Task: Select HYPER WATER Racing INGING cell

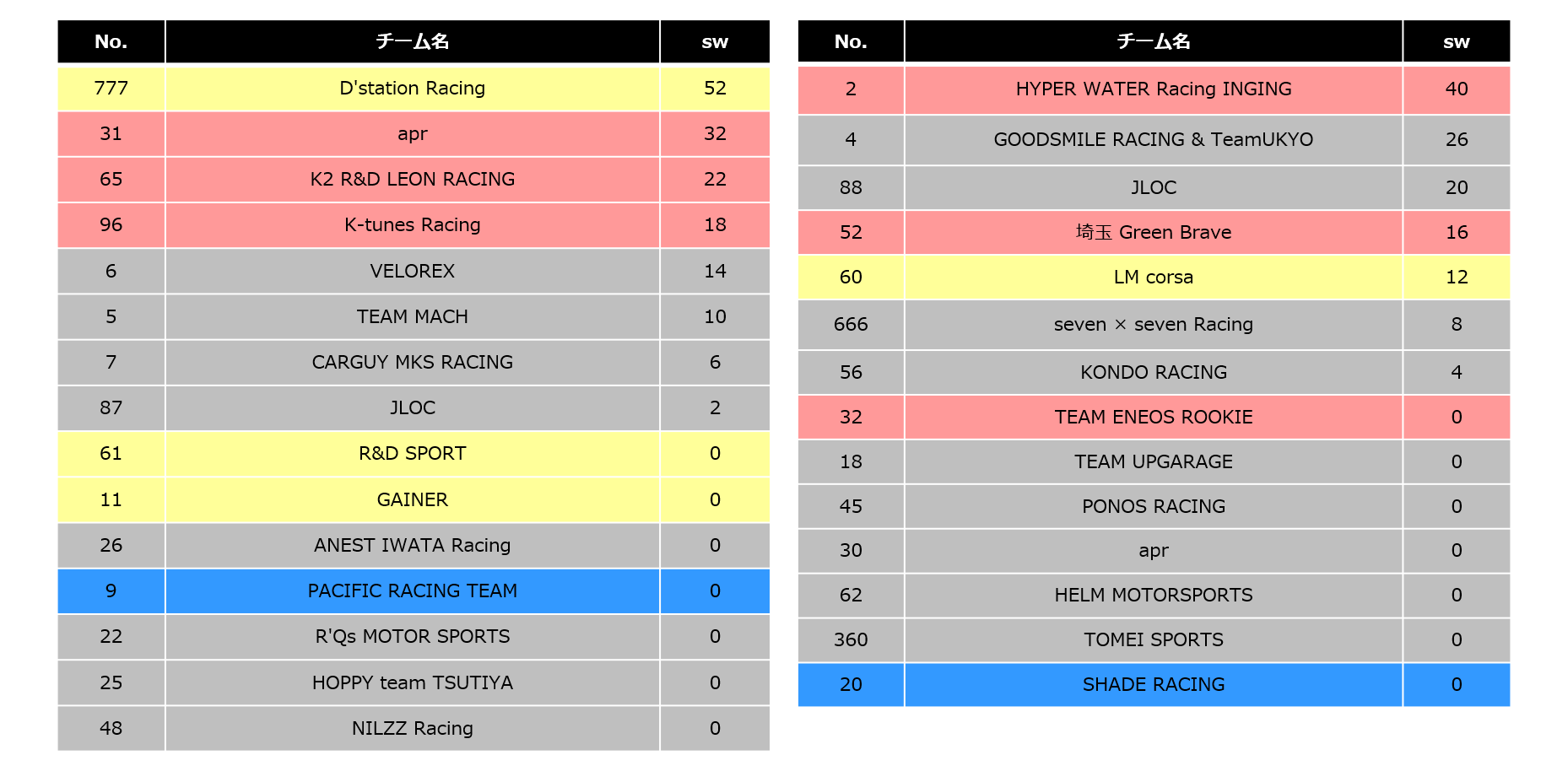Action: pyautogui.click(x=1153, y=89)
